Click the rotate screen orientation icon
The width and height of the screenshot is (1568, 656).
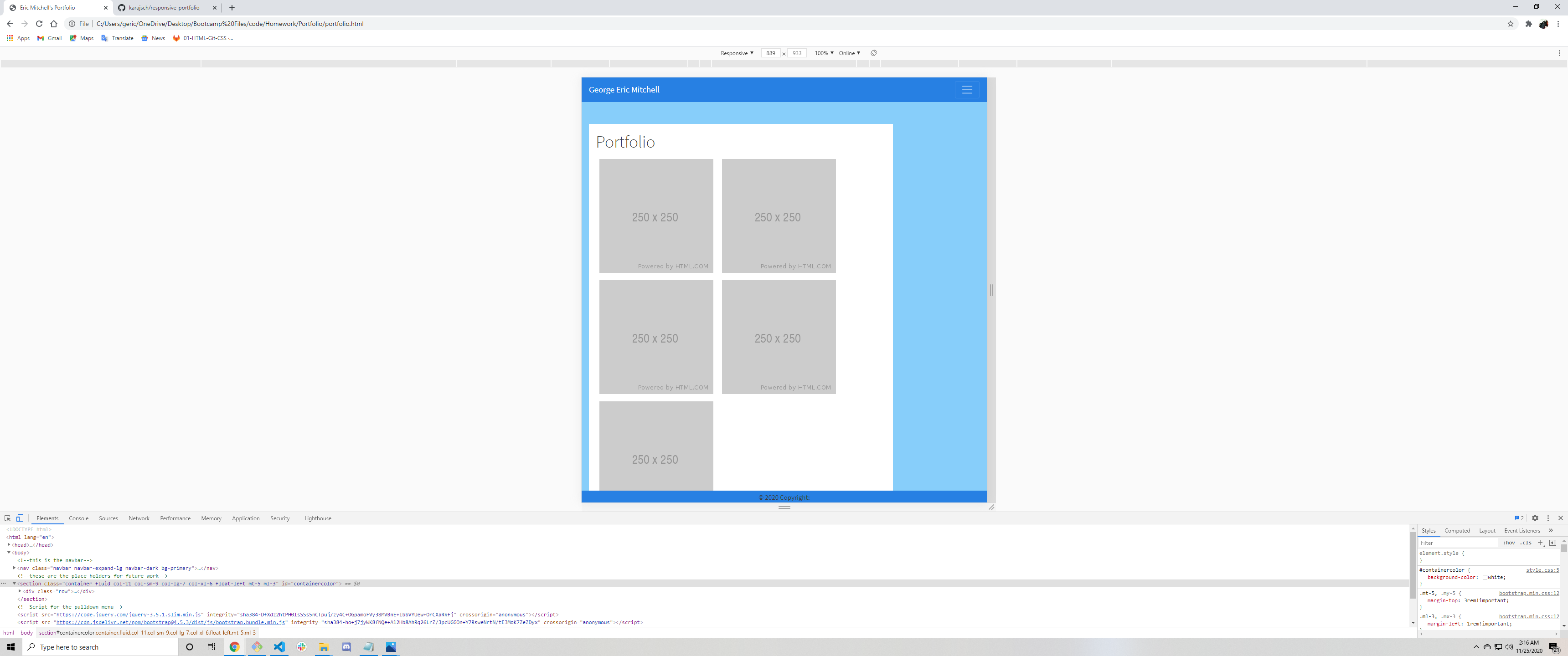(873, 53)
